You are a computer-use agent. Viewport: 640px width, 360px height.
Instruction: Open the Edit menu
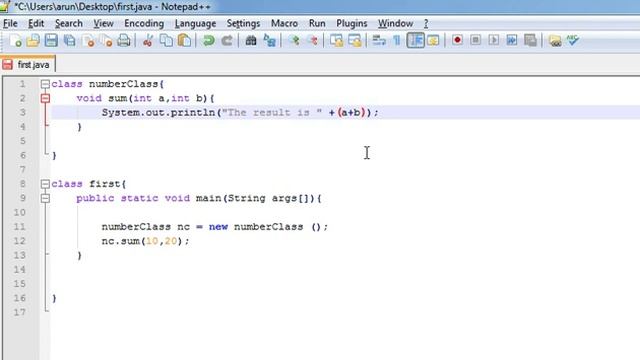coord(36,24)
